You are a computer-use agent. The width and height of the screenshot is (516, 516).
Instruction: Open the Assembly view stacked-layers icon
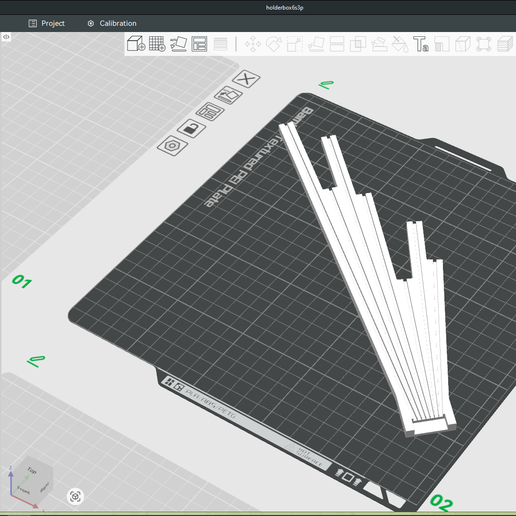[x=505, y=44]
